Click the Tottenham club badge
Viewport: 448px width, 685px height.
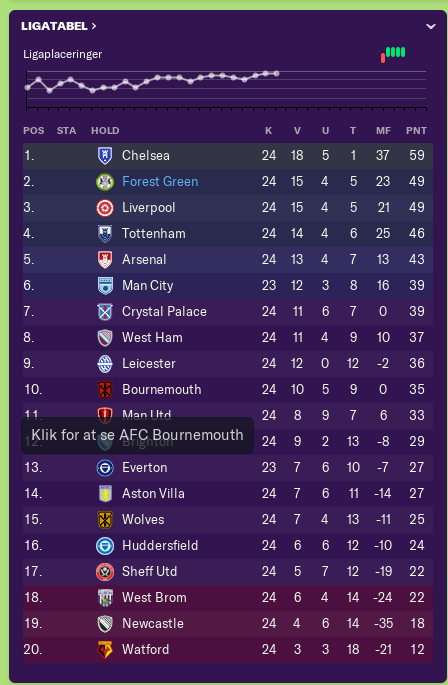pyautogui.click(x=105, y=234)
